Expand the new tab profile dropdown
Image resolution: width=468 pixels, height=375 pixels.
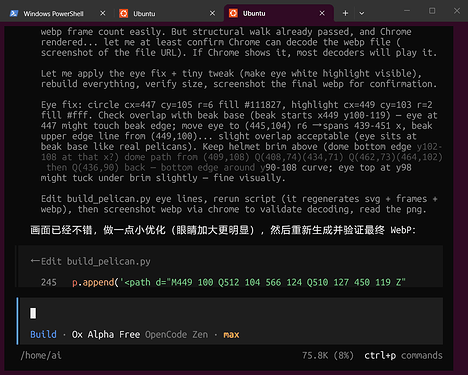point(362,13)
